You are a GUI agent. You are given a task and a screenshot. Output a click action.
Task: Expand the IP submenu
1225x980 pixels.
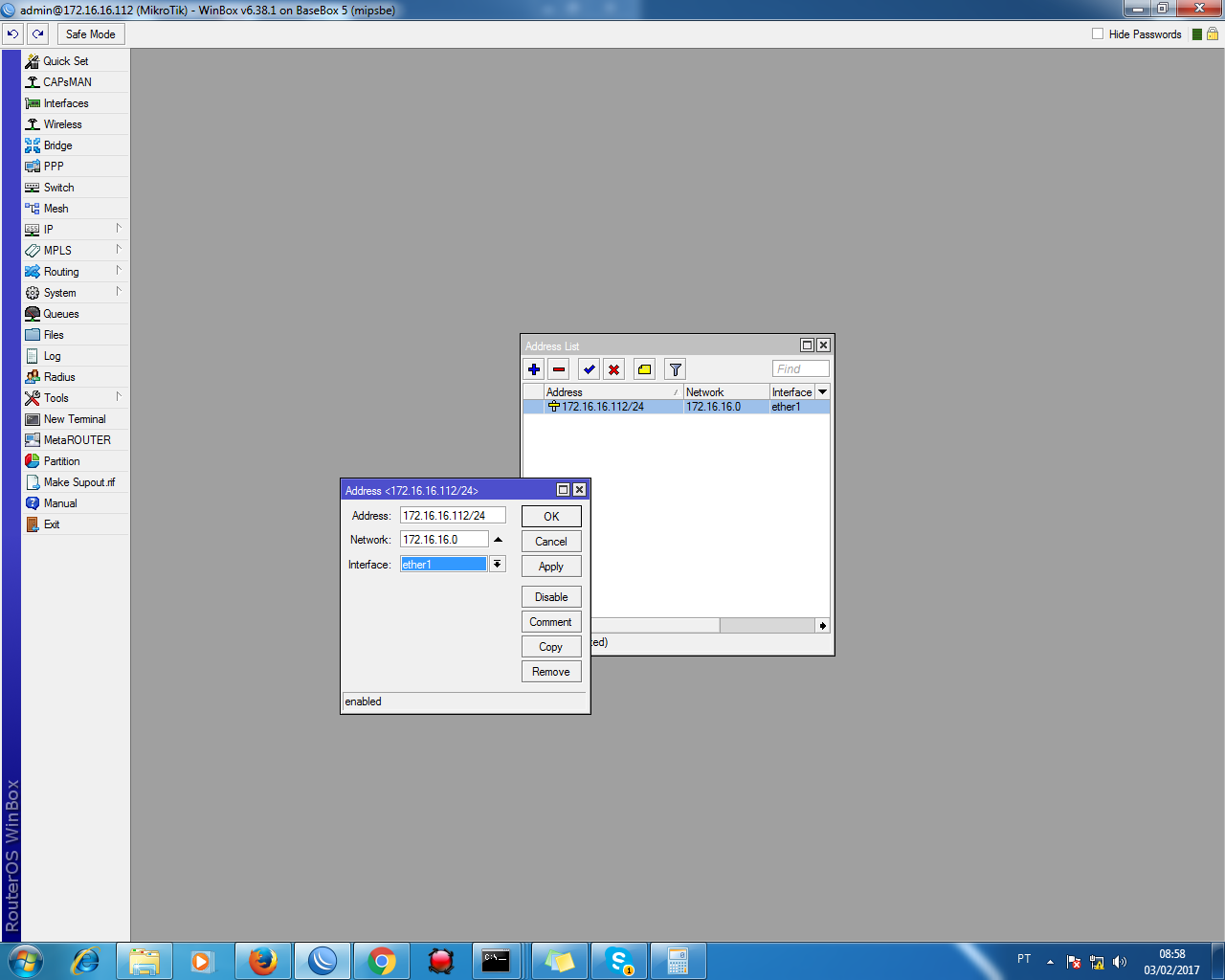click(x=76, y=230)
